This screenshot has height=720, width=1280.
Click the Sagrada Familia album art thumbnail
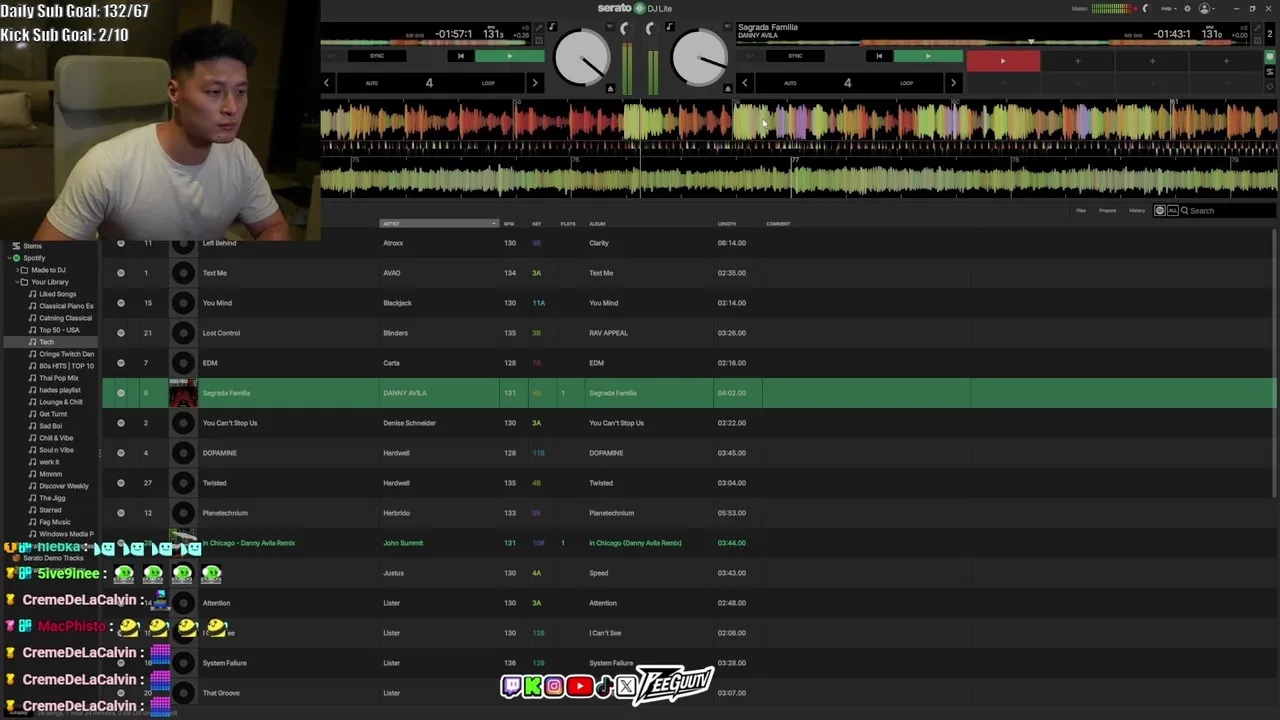click(x=183, y=393)
